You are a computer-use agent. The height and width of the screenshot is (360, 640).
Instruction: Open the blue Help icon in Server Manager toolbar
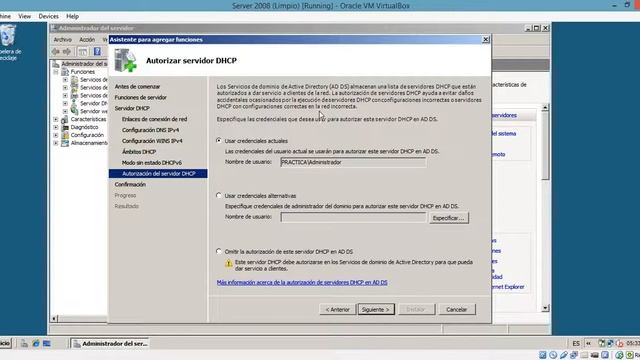pos(97,51)
